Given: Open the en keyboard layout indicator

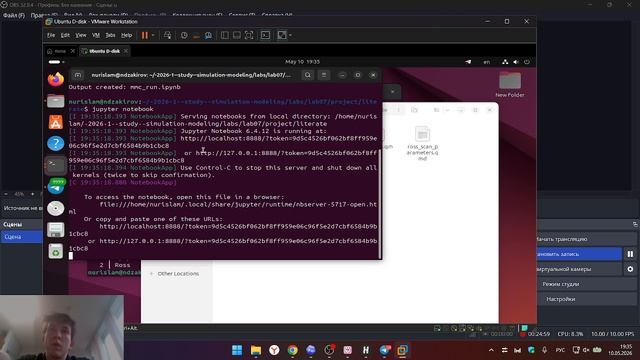Looking at the screenshot, I should [487, 62].
